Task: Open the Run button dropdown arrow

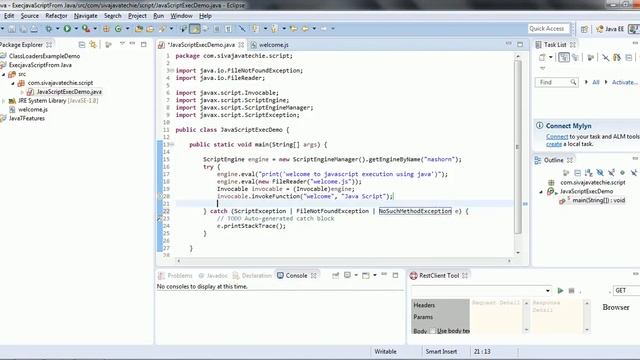Action: pyautogui.click(x=76, y=29)
